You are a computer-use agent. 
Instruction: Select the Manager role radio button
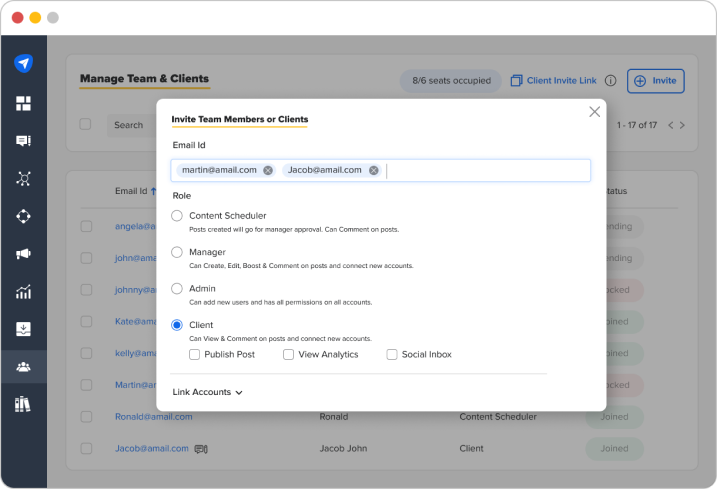[177, 252]
